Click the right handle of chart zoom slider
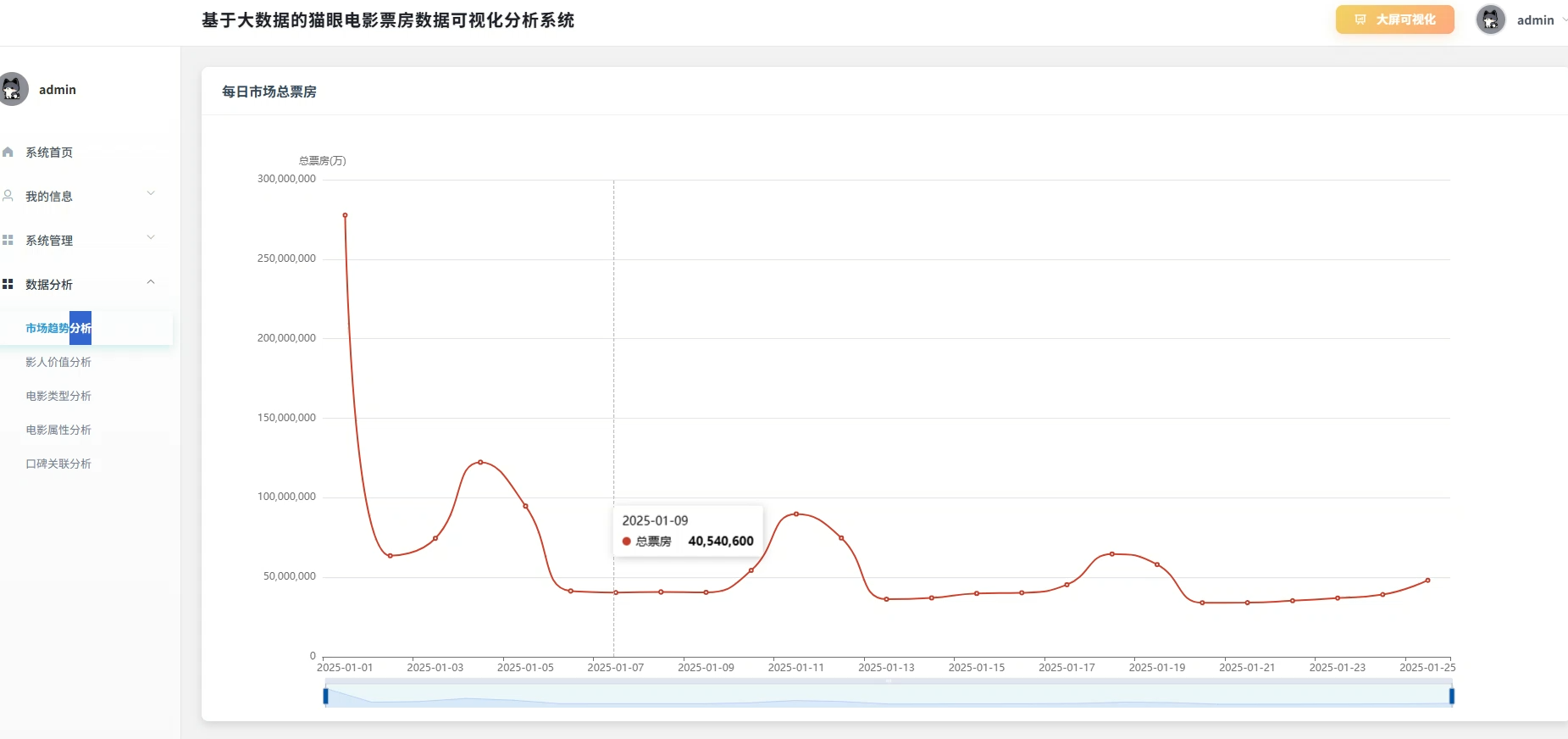The image size is (1568, 739). pos(1451,697)
